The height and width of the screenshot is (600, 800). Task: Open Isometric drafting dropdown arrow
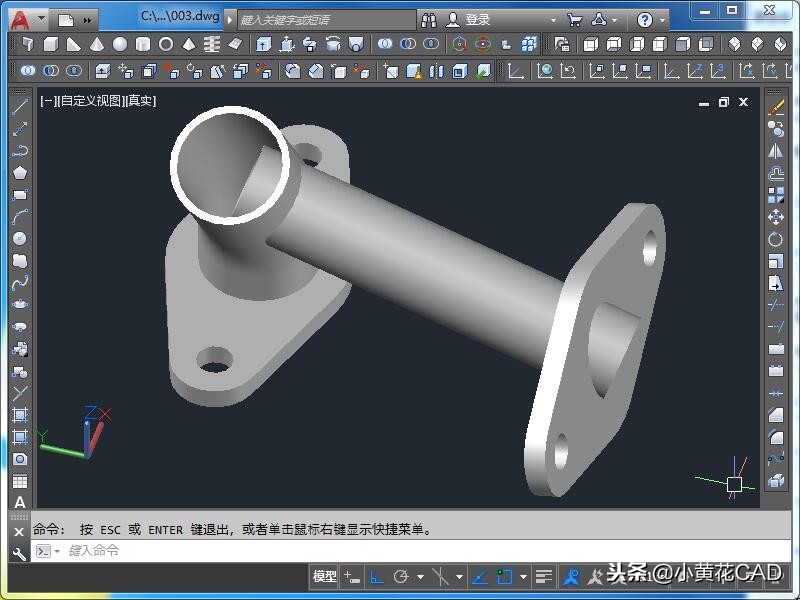pyautogui.click(x=459, y=577)
